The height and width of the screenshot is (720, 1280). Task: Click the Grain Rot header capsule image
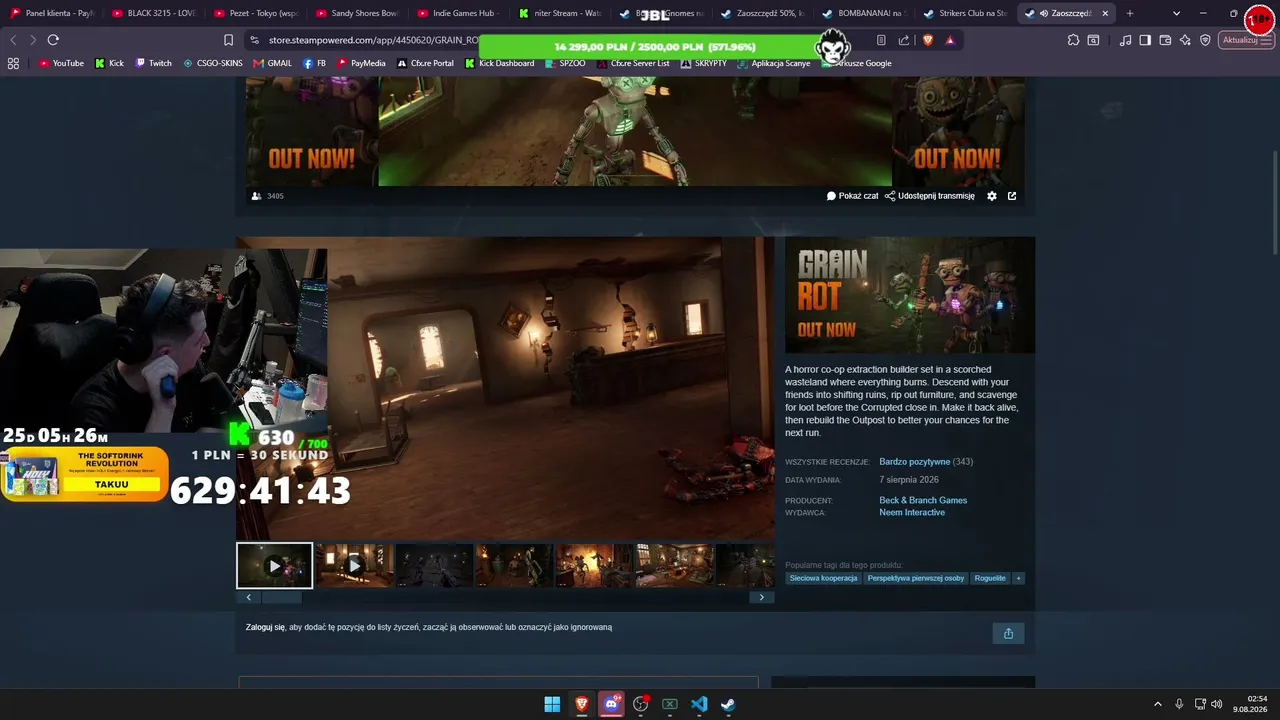[x=910, y=295]
